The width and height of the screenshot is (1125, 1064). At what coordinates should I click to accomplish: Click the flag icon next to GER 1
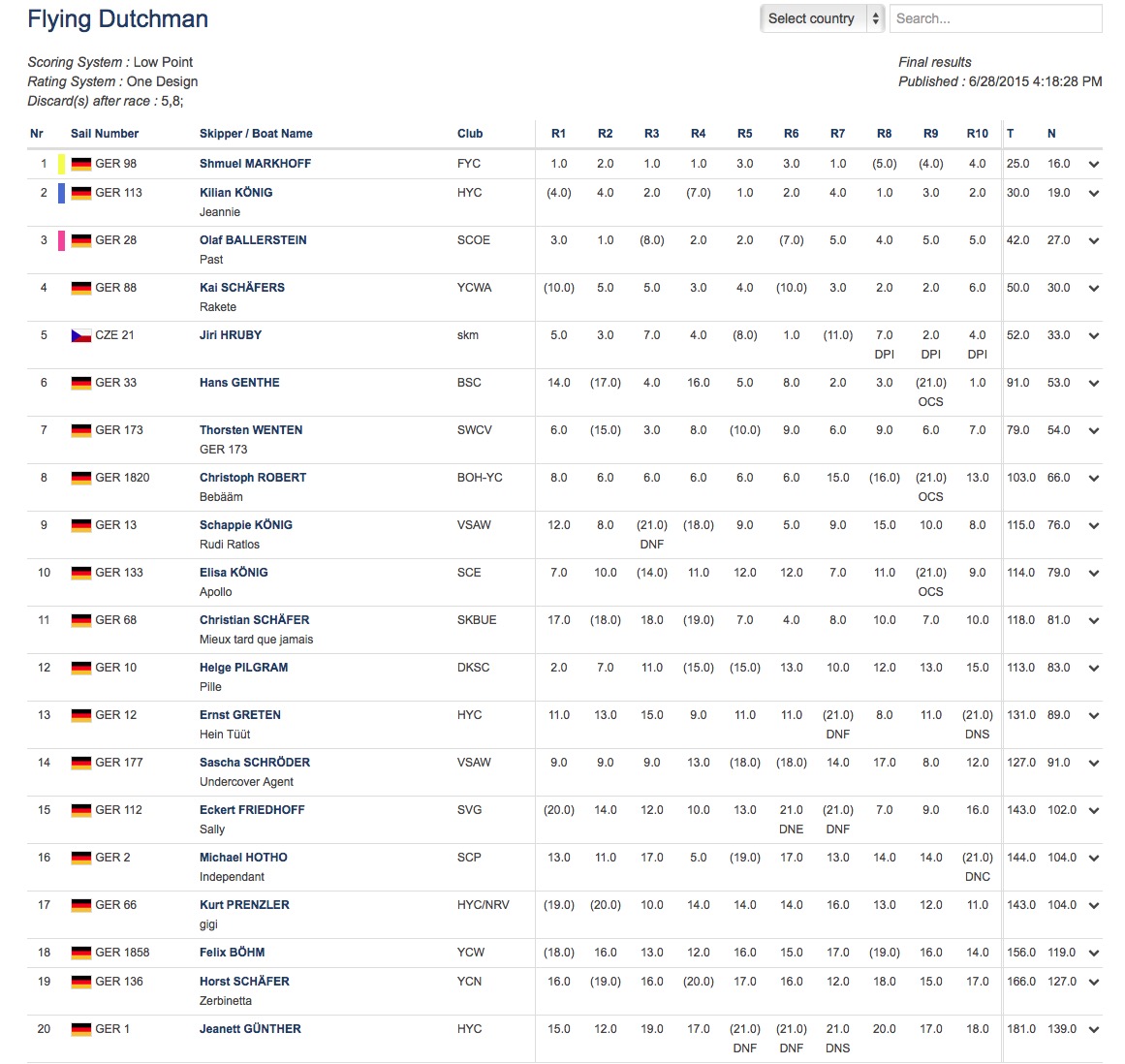coord(81,1029)
